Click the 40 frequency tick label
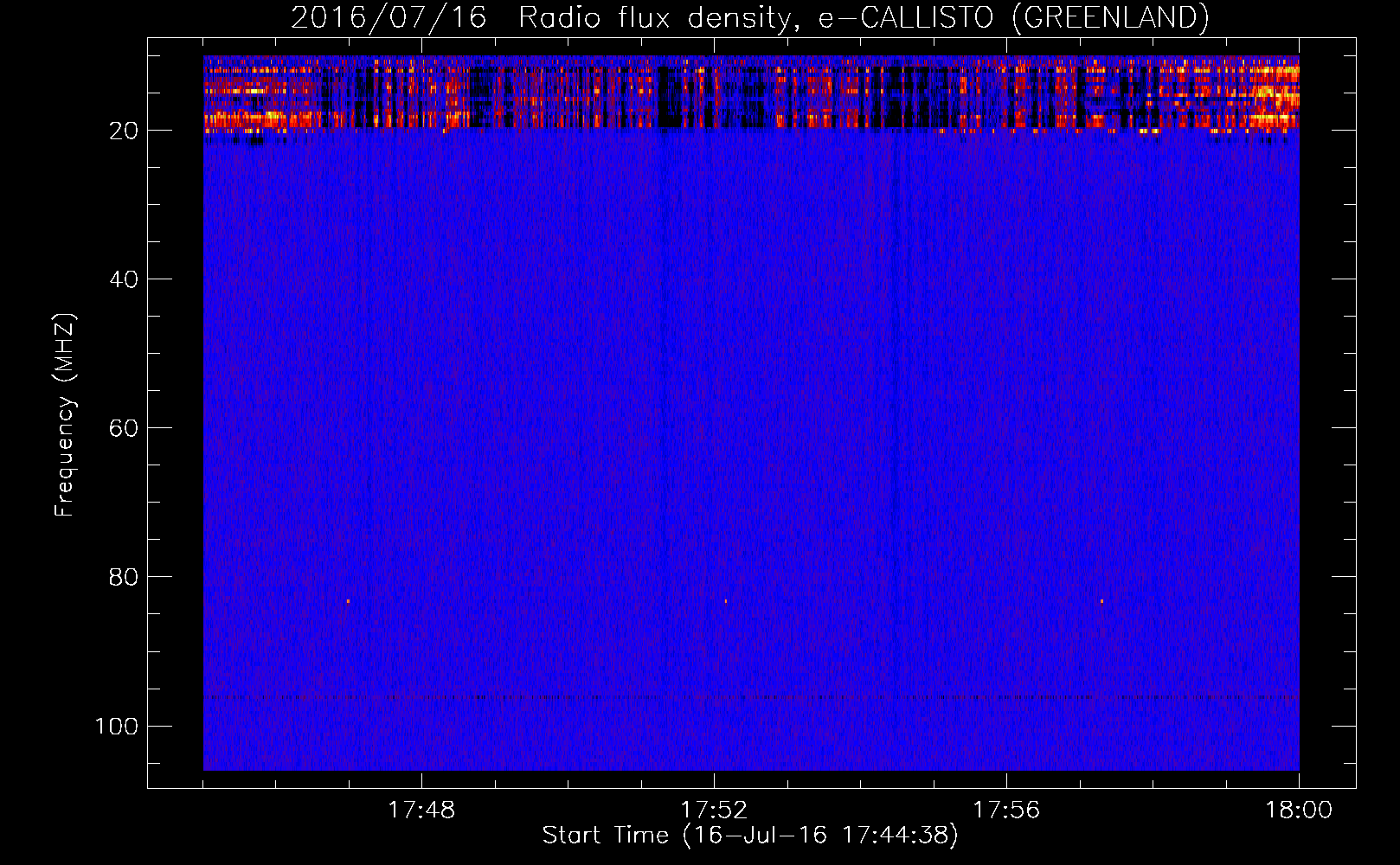Screen dimensions: 1400x865 (x=124, y=279)
